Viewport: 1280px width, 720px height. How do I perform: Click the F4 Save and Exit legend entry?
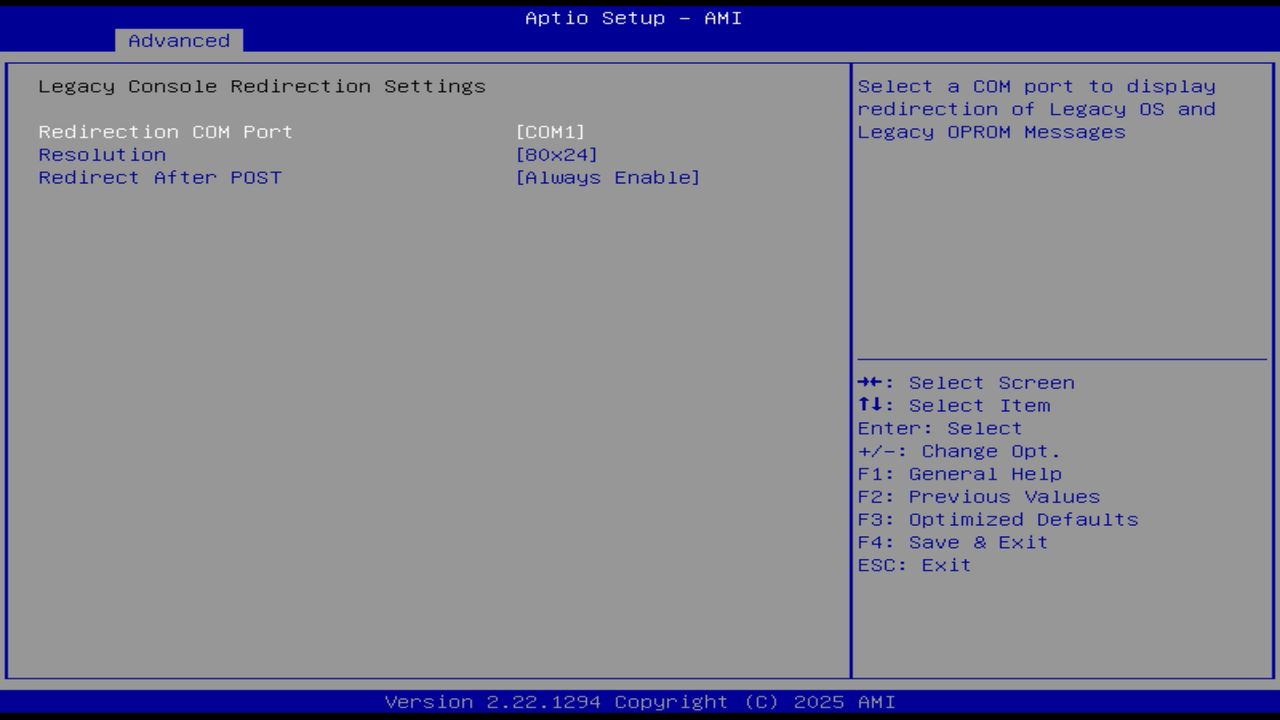pyautogui.click(x=952, y=542)
